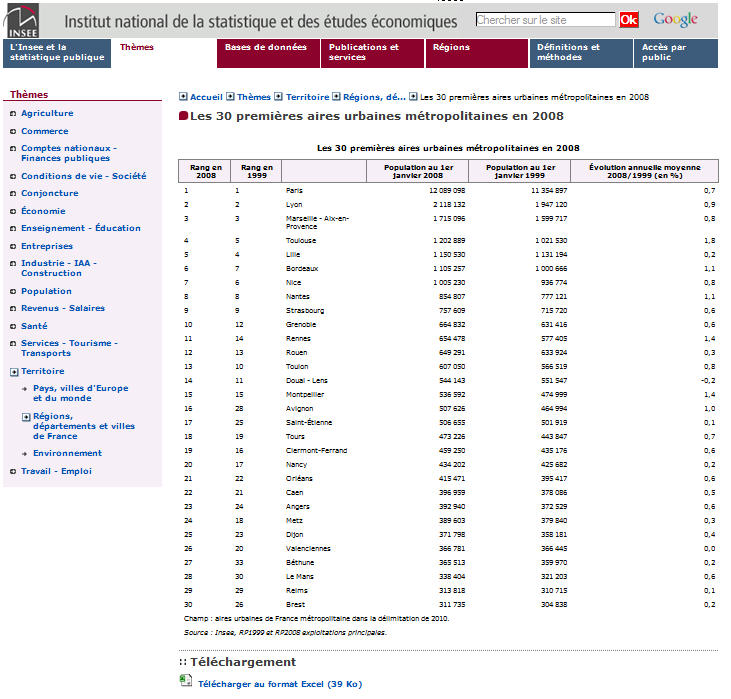
Task: Open the Régions navigation tab
Action: [476, 52]
